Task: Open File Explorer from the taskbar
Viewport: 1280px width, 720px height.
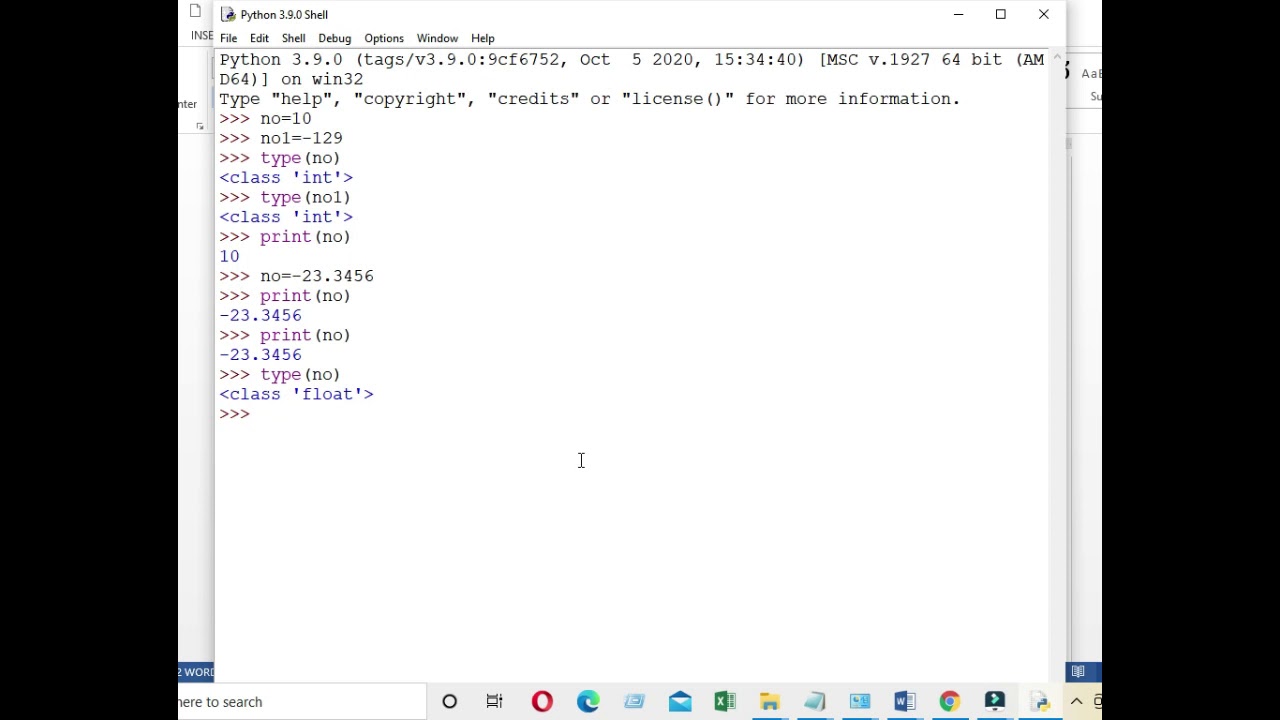Action: [x=769, y=702]
